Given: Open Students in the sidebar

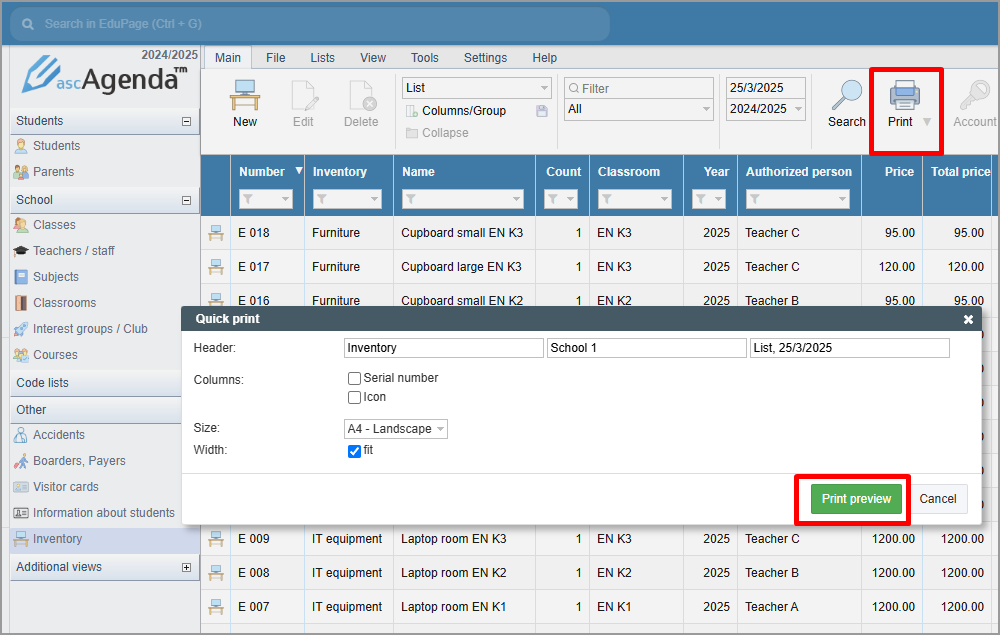Looking at the screenshot, I should (x=56, y=145).
